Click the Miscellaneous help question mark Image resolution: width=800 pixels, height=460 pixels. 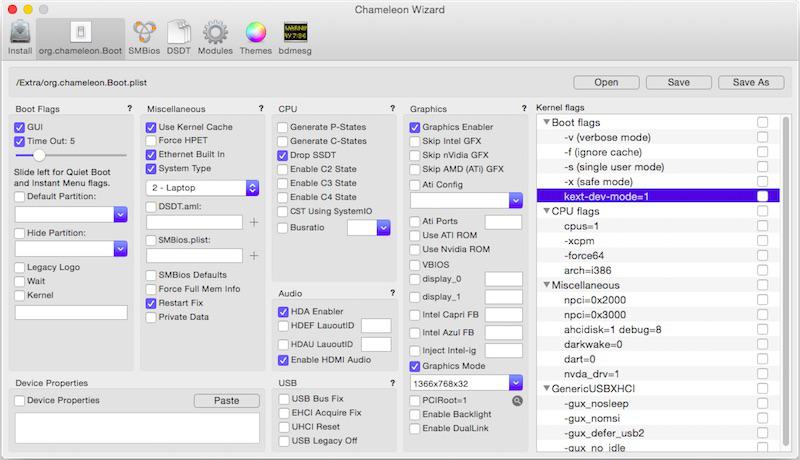[x=261, y=108]
